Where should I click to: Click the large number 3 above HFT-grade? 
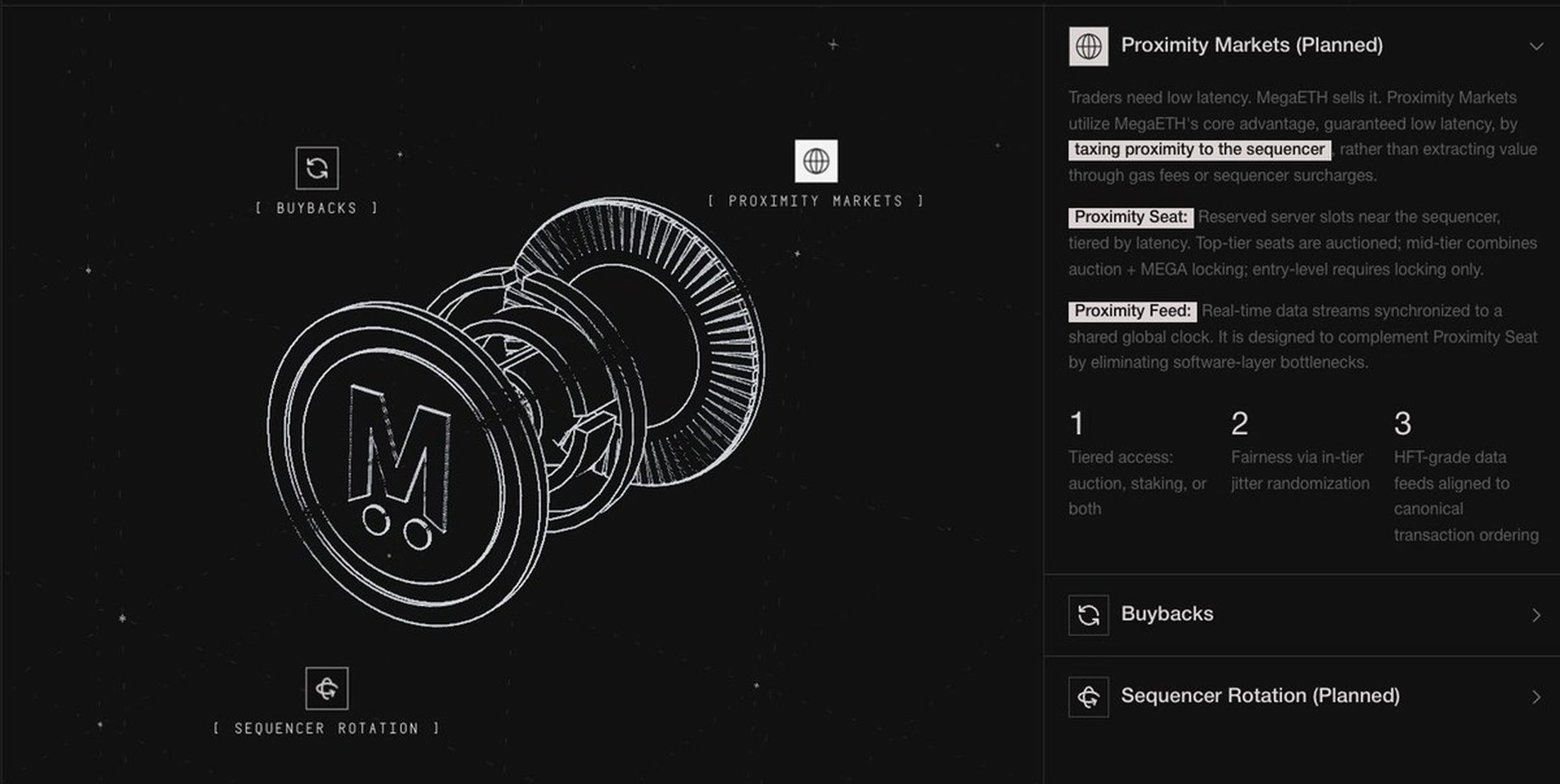(1403, 424)
